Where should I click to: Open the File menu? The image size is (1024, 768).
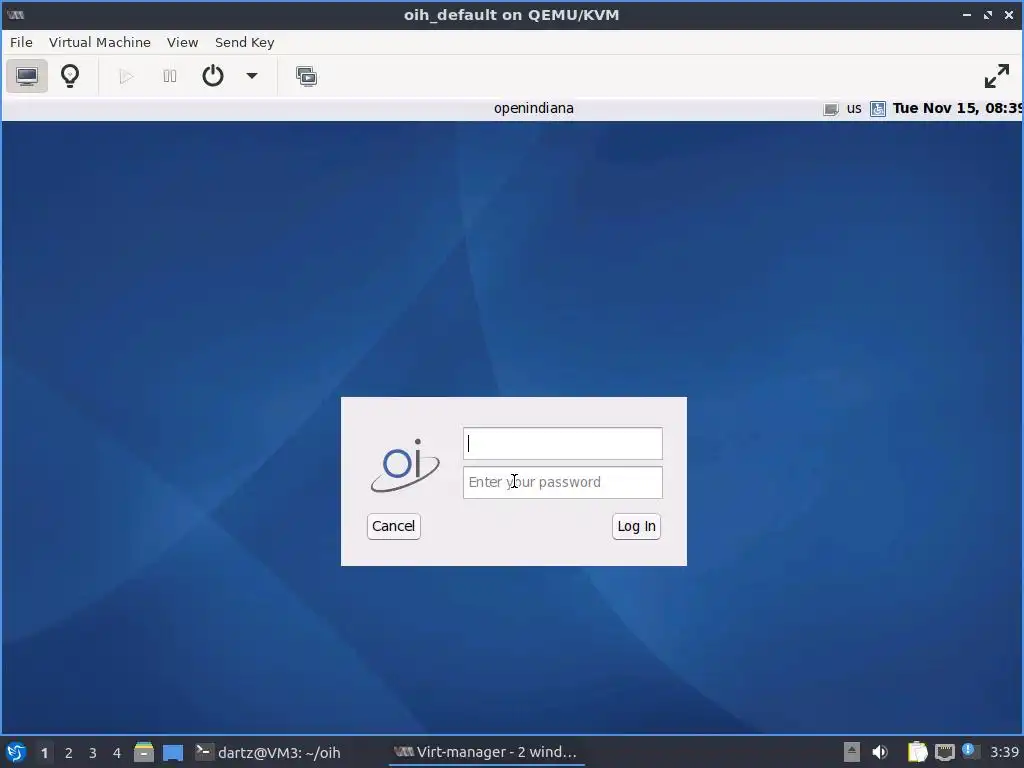[21, 42]
